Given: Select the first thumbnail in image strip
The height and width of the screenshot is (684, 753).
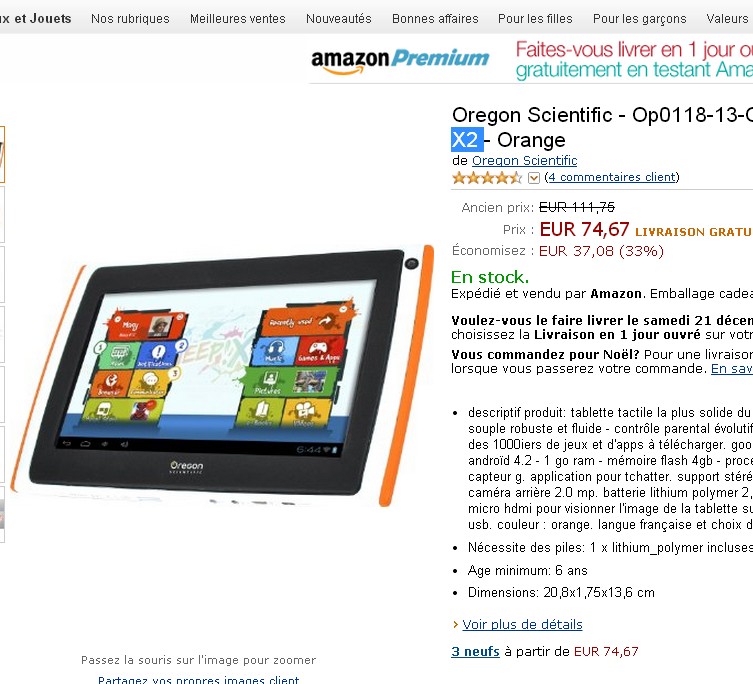Looking at the screenshot, I should (x=2, y=155).
